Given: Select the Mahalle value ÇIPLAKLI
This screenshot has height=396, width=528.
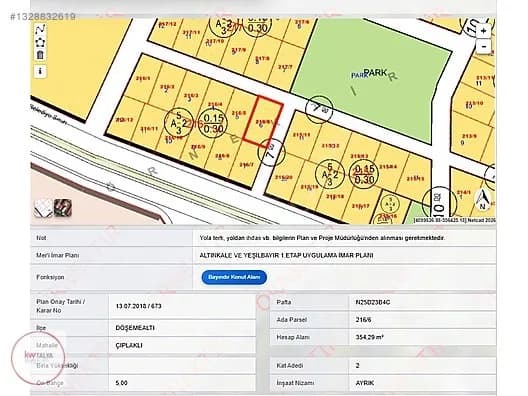Looking at the screenshot, I should [x=129, y=345].
